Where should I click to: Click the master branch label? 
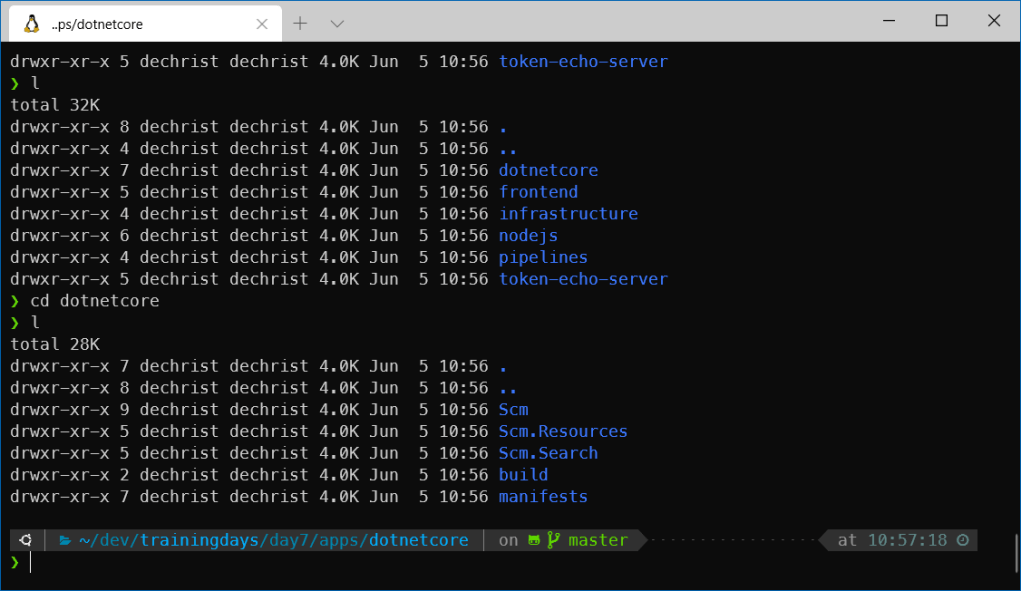(x=598, y=540)
